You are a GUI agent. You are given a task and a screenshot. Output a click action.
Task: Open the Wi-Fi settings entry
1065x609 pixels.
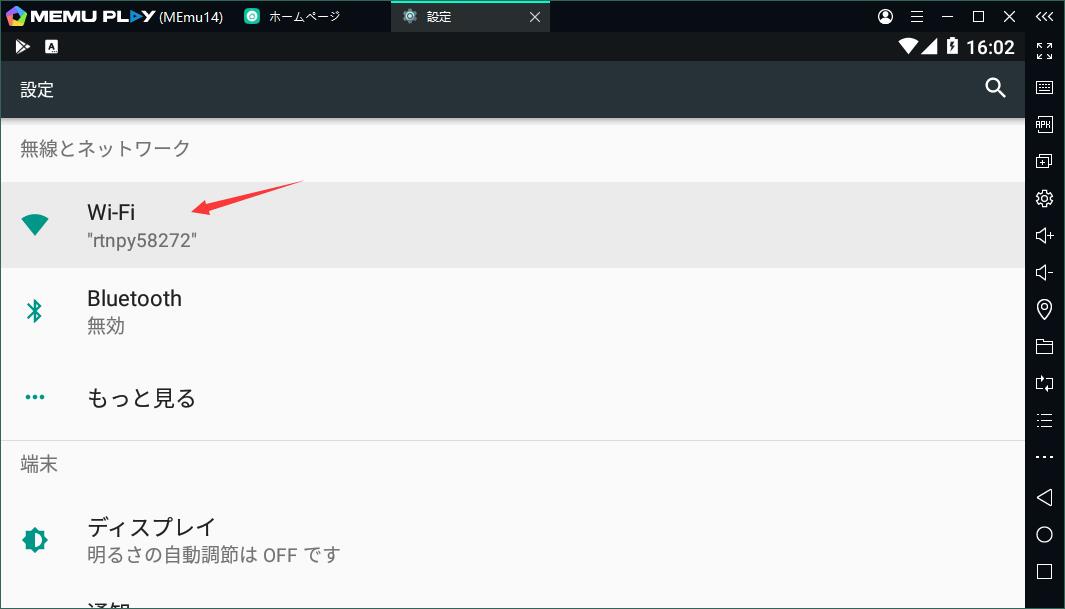pyautogui.click(x=513, y=225)
